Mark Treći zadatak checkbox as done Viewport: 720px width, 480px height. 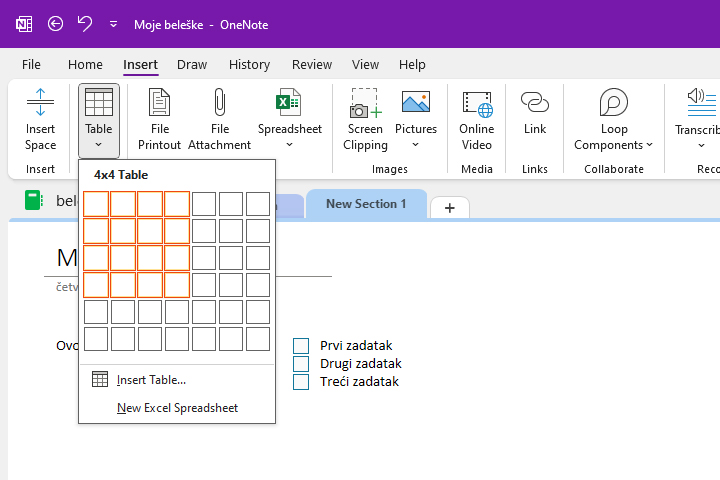coord(301,382)
